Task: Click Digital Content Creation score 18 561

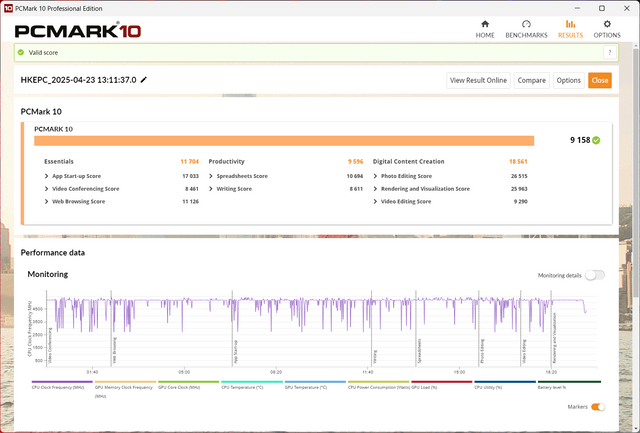Action: 518,162
